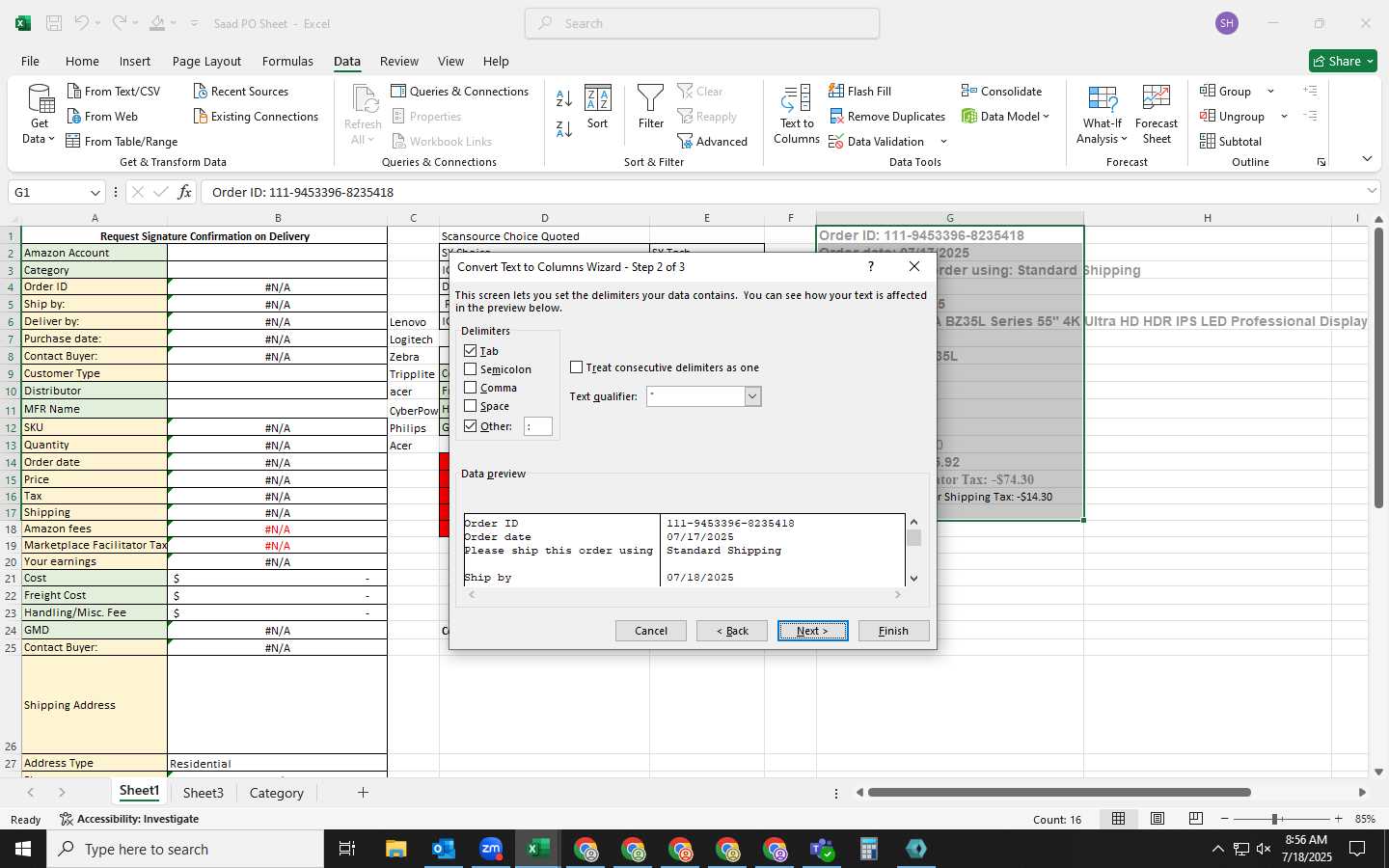The image size is (1389, 868).
Task: Collapse the ribbon with the chevron
Action: [1367, 159]
